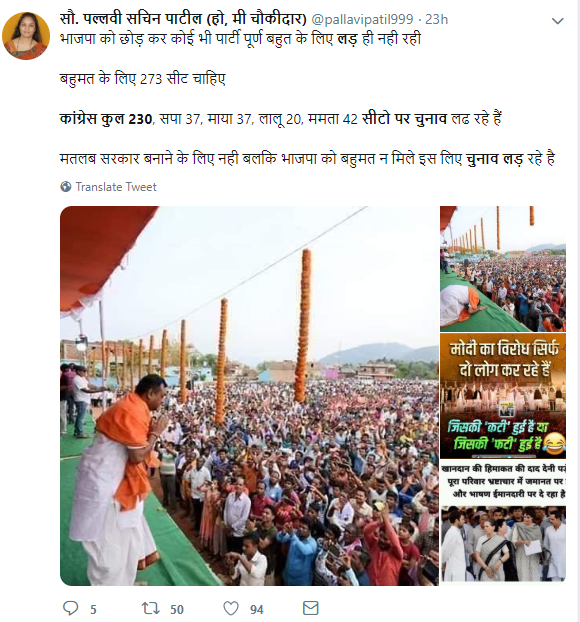Viewport: 580px width, 622px height.
Task: Click the reply count number 5
Action: pyautogui.click(x=93, y=609)
